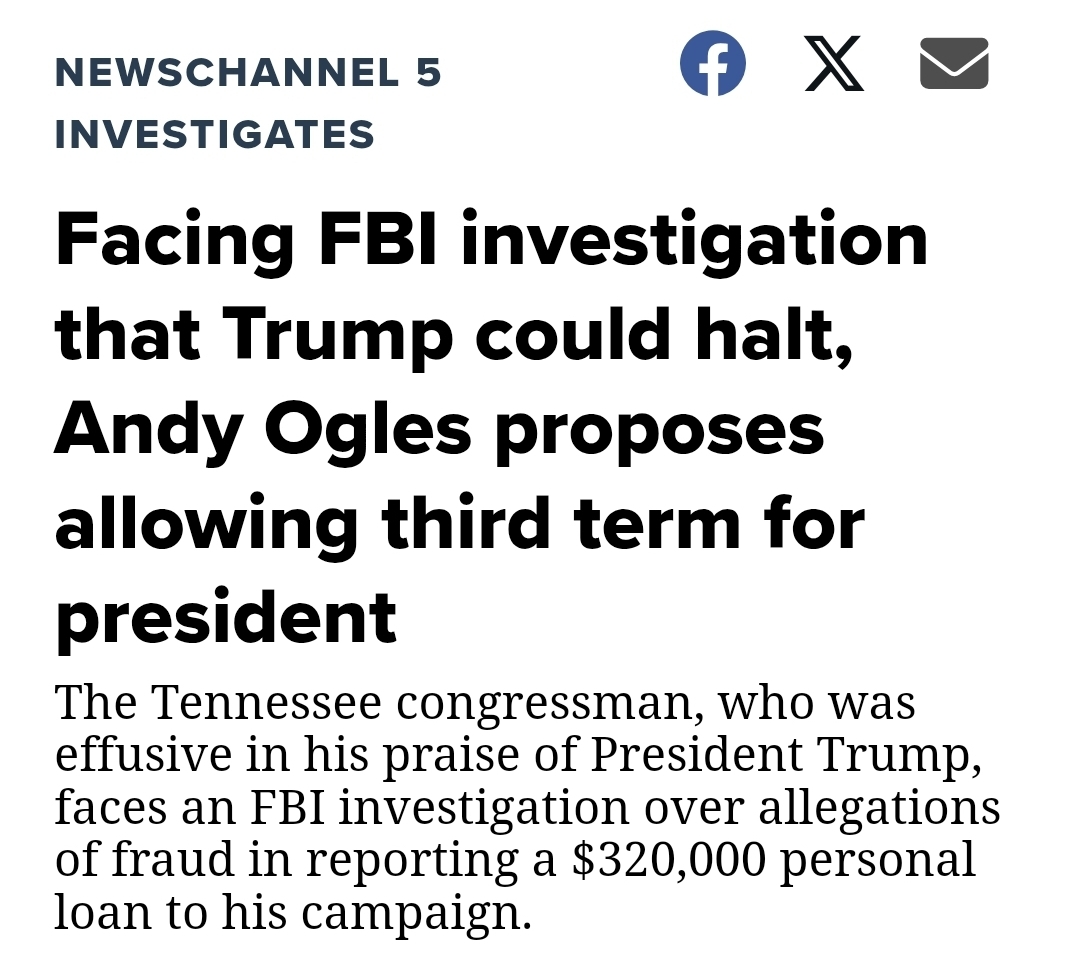This screenshot has height=969, width=1080.
Task: Click the word "INVESTIGATES" in the section label
Action: (x=214, y=134)
